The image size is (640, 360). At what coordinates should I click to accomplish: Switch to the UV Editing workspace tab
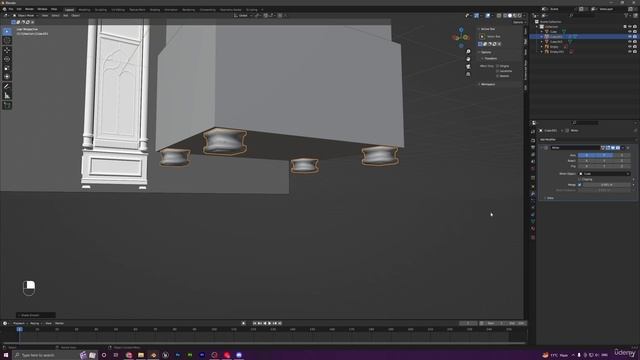118,9
